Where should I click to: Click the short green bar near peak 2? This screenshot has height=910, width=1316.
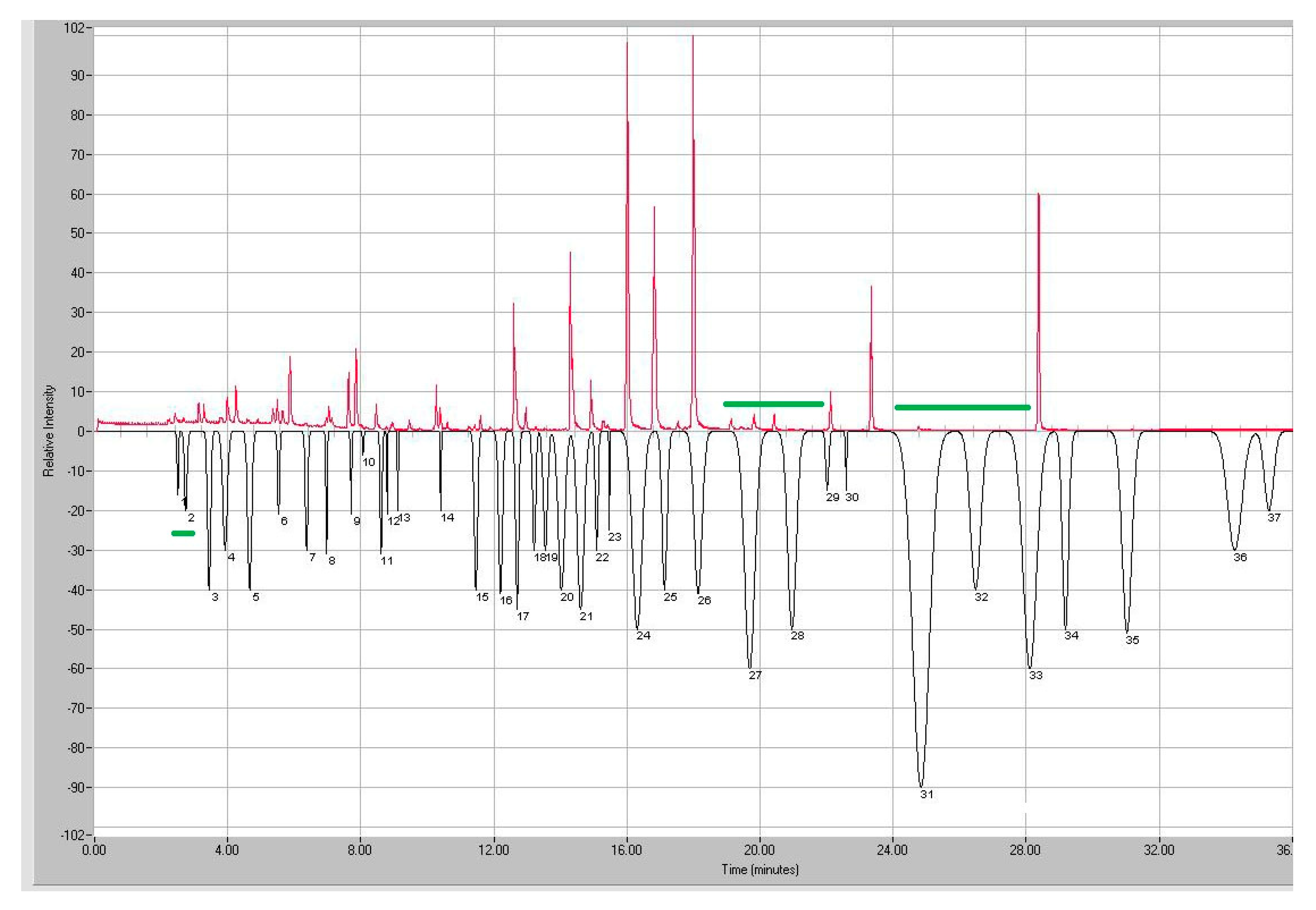183,533
